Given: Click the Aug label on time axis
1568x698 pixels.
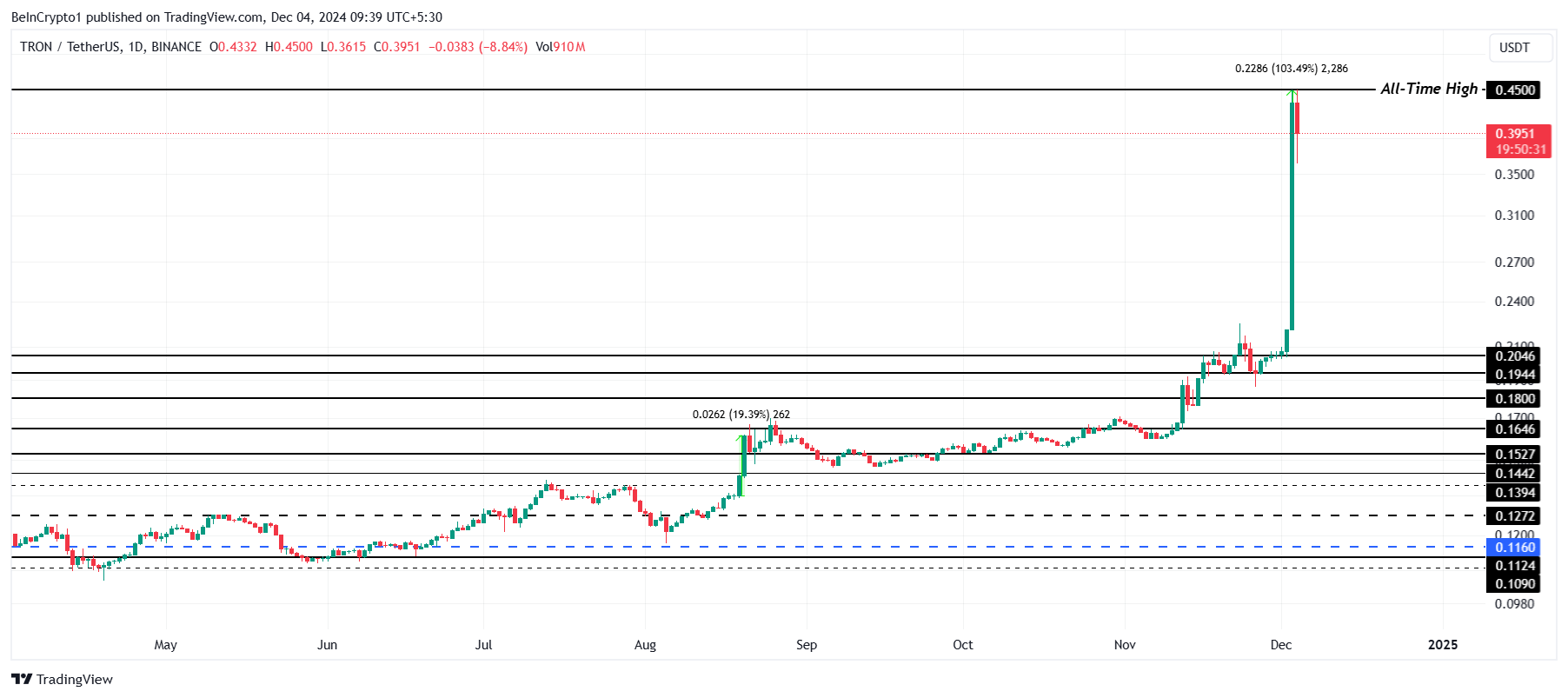Looking at the screenshot, I should (x=645, y=645).
